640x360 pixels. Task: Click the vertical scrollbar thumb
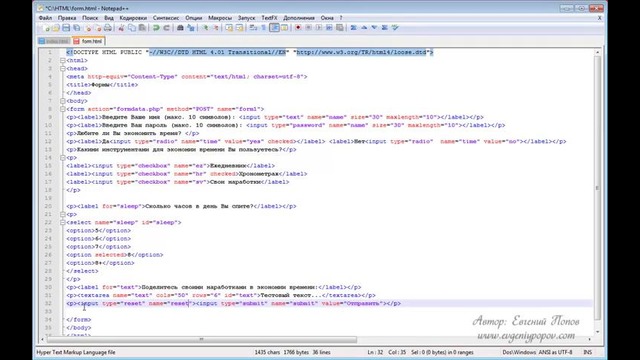pyautogui.click(x=597, y=188)
